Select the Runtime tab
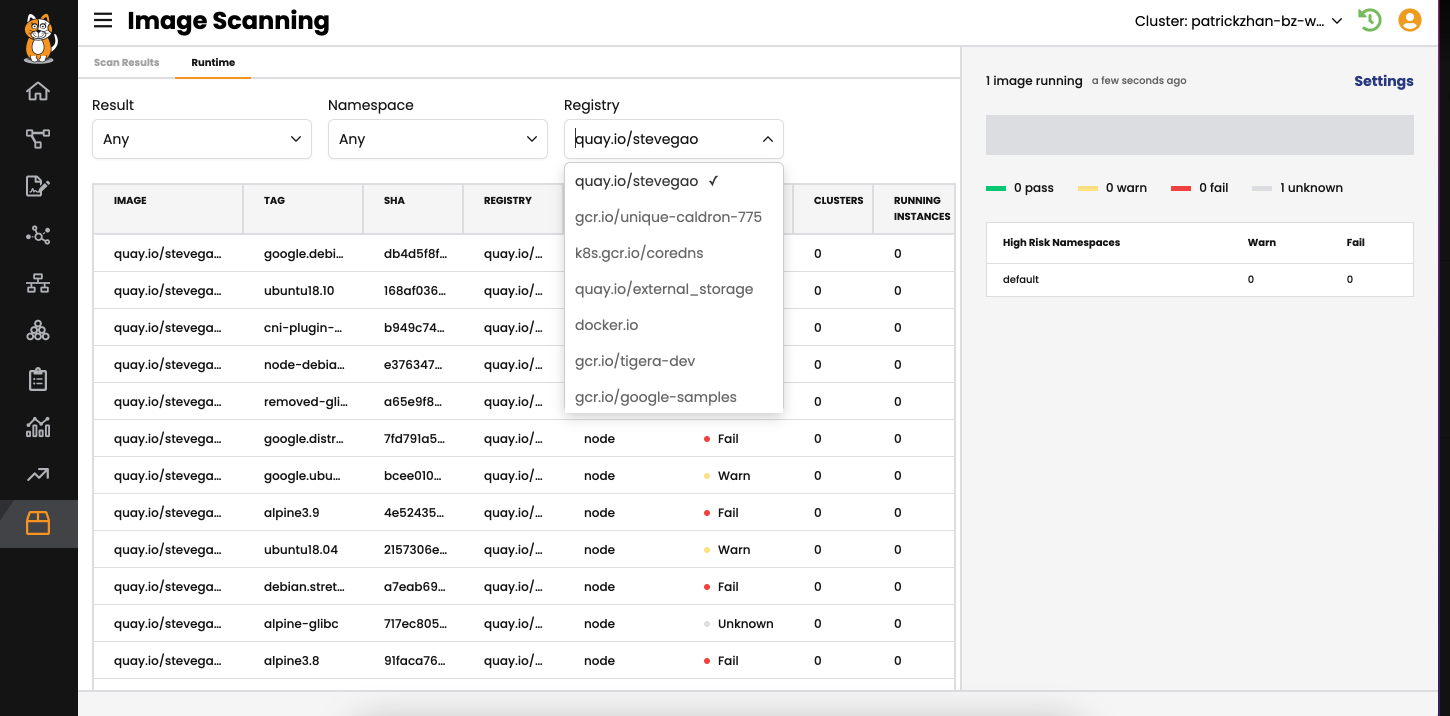1450x716 pixels. (213, 62)
